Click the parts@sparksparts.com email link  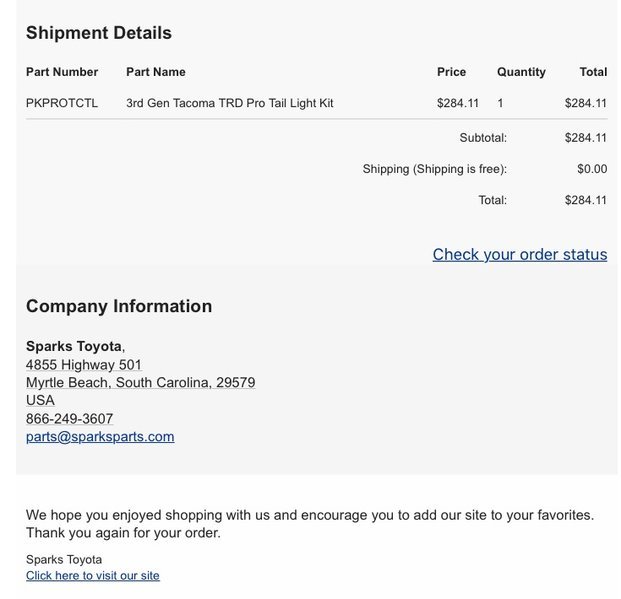[100, 437]
